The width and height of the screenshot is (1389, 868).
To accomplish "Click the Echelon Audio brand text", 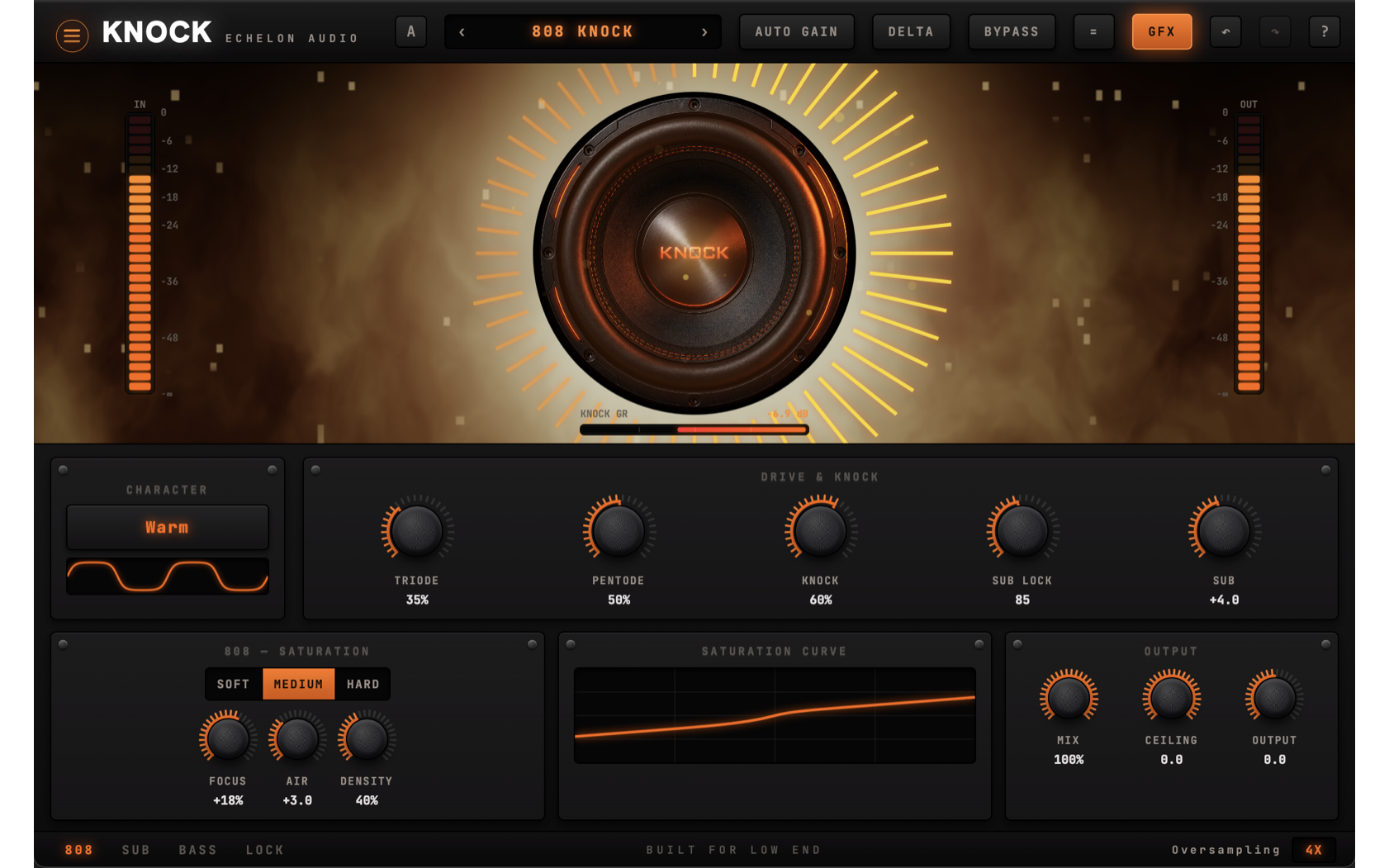I will pos(292,38).
